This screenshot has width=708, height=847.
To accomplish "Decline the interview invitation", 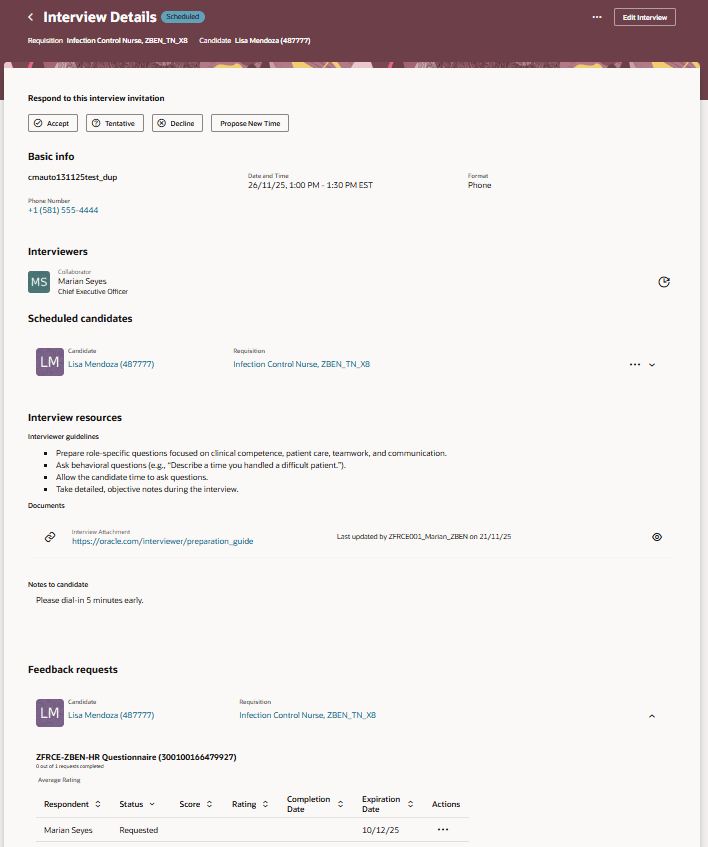I will click(177, 123).
